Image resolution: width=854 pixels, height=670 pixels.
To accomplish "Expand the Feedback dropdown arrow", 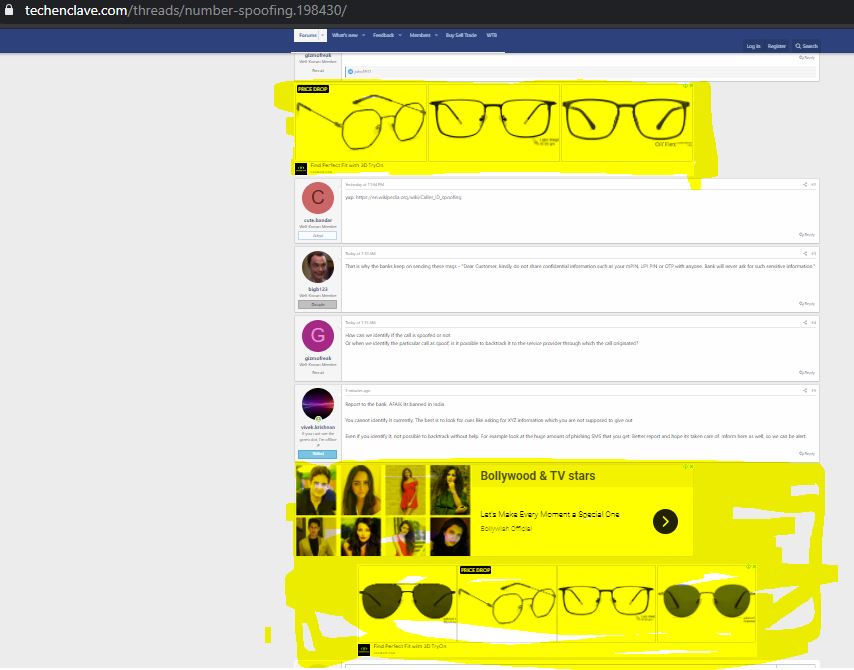I will [400, 35].
